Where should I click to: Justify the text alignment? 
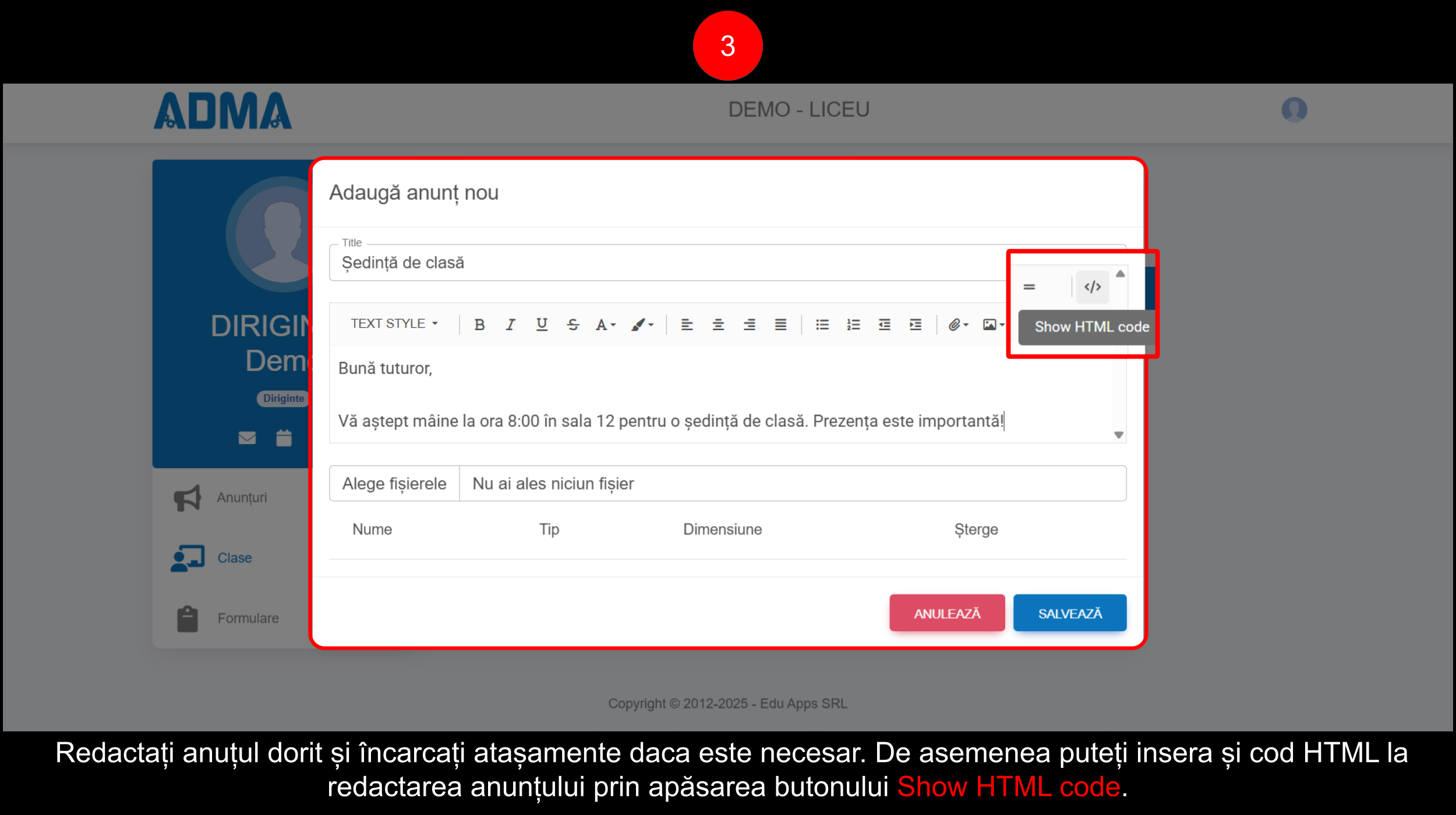tap(780, 325)
